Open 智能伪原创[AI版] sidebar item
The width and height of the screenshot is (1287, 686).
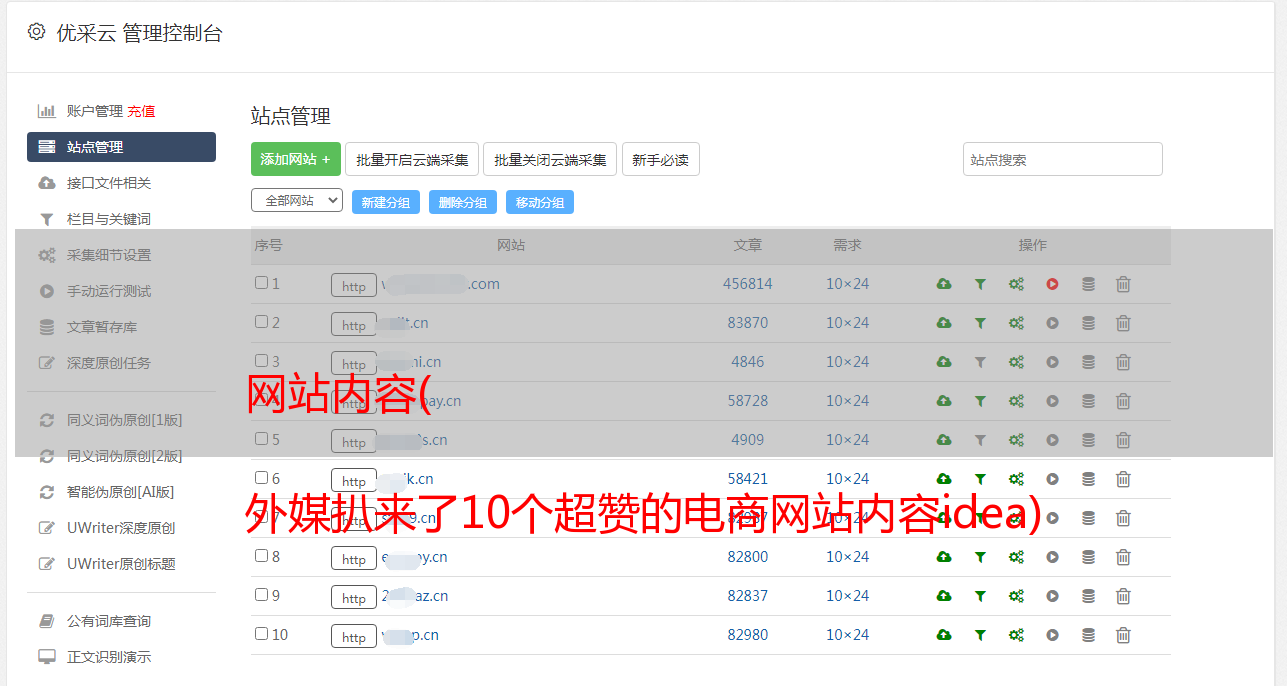pyautogui.click(x=121, y=492)
